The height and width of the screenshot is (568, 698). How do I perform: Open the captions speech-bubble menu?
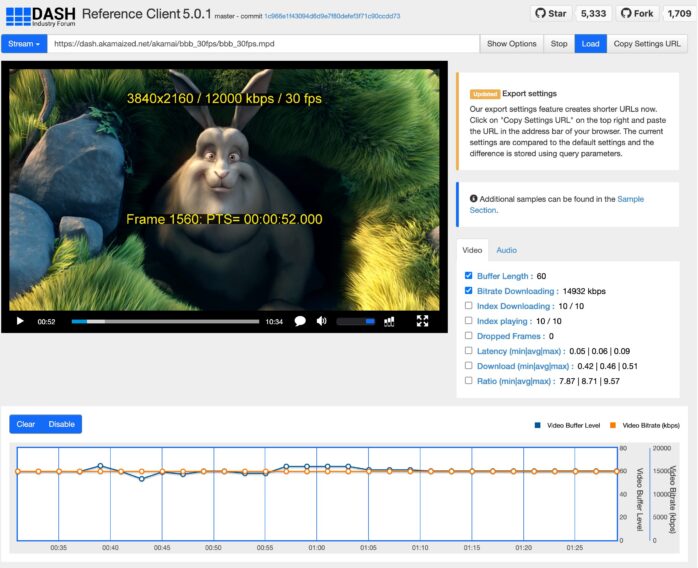coord(300,321)
